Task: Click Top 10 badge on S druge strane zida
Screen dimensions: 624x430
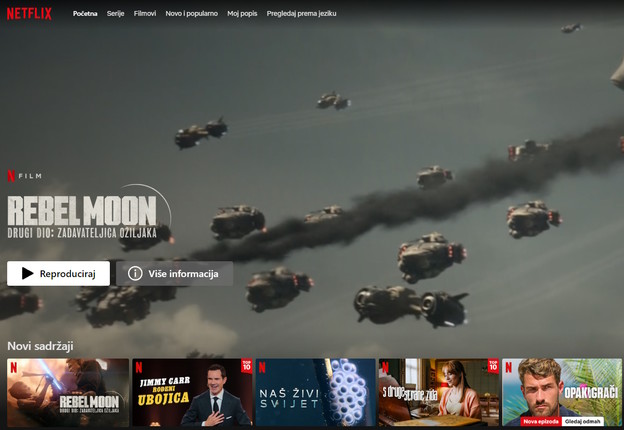Action: (x=493, y=366)
